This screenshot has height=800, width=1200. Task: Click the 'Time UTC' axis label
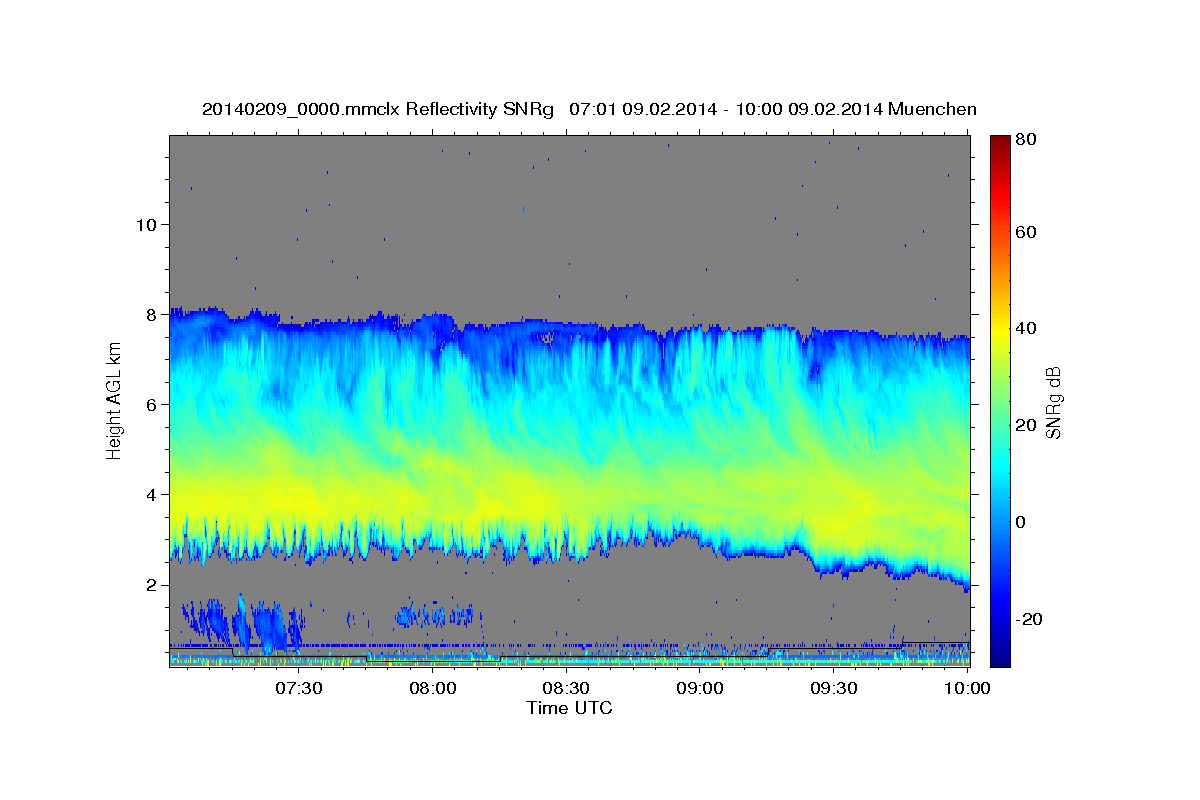tap(569, 708)
